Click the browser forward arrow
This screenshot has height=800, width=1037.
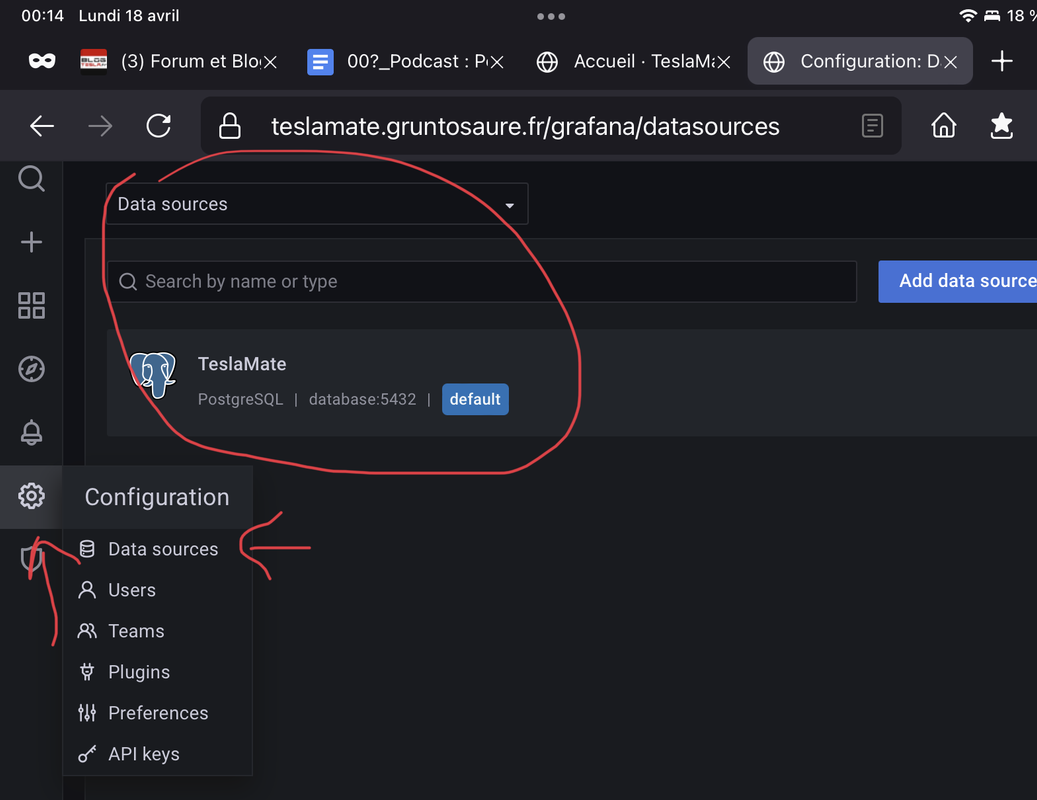[100, 126]
